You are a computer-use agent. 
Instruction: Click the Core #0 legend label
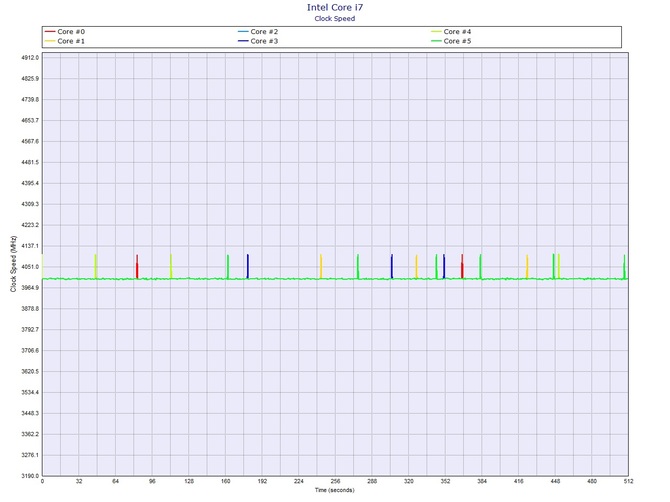[71, 32]
